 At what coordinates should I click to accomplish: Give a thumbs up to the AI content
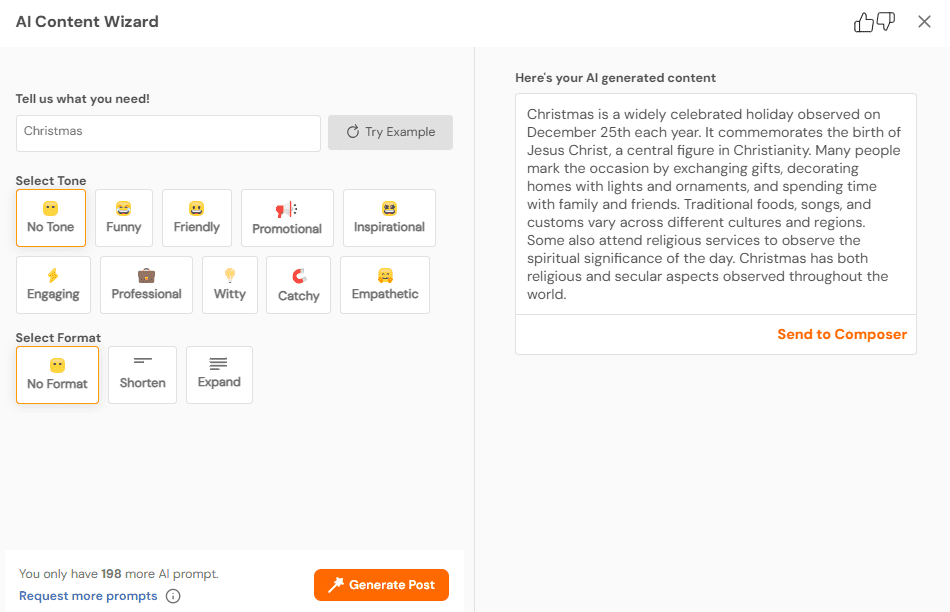click(863, 21)
